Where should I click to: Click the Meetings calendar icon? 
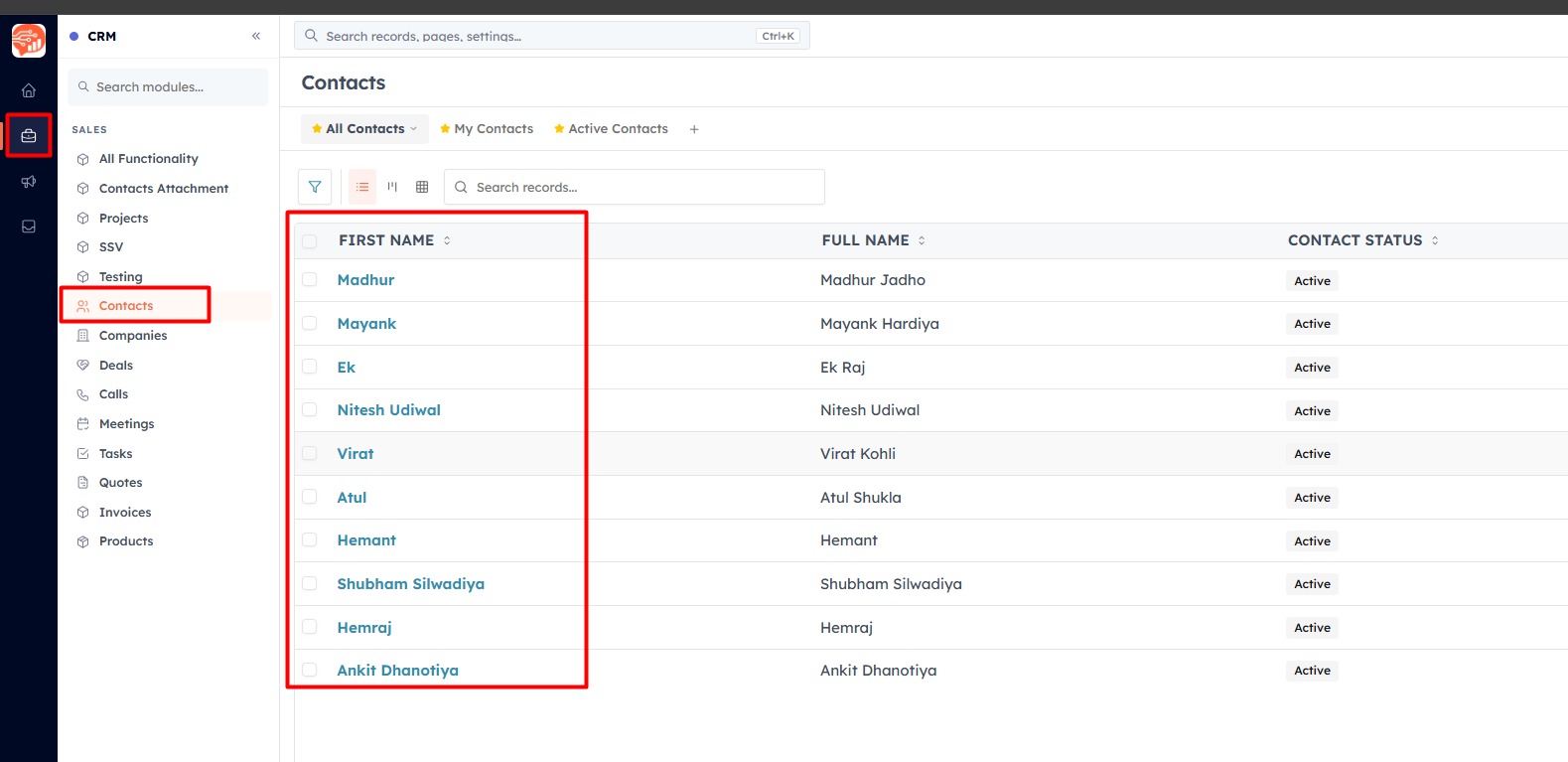tap(83, 424)
